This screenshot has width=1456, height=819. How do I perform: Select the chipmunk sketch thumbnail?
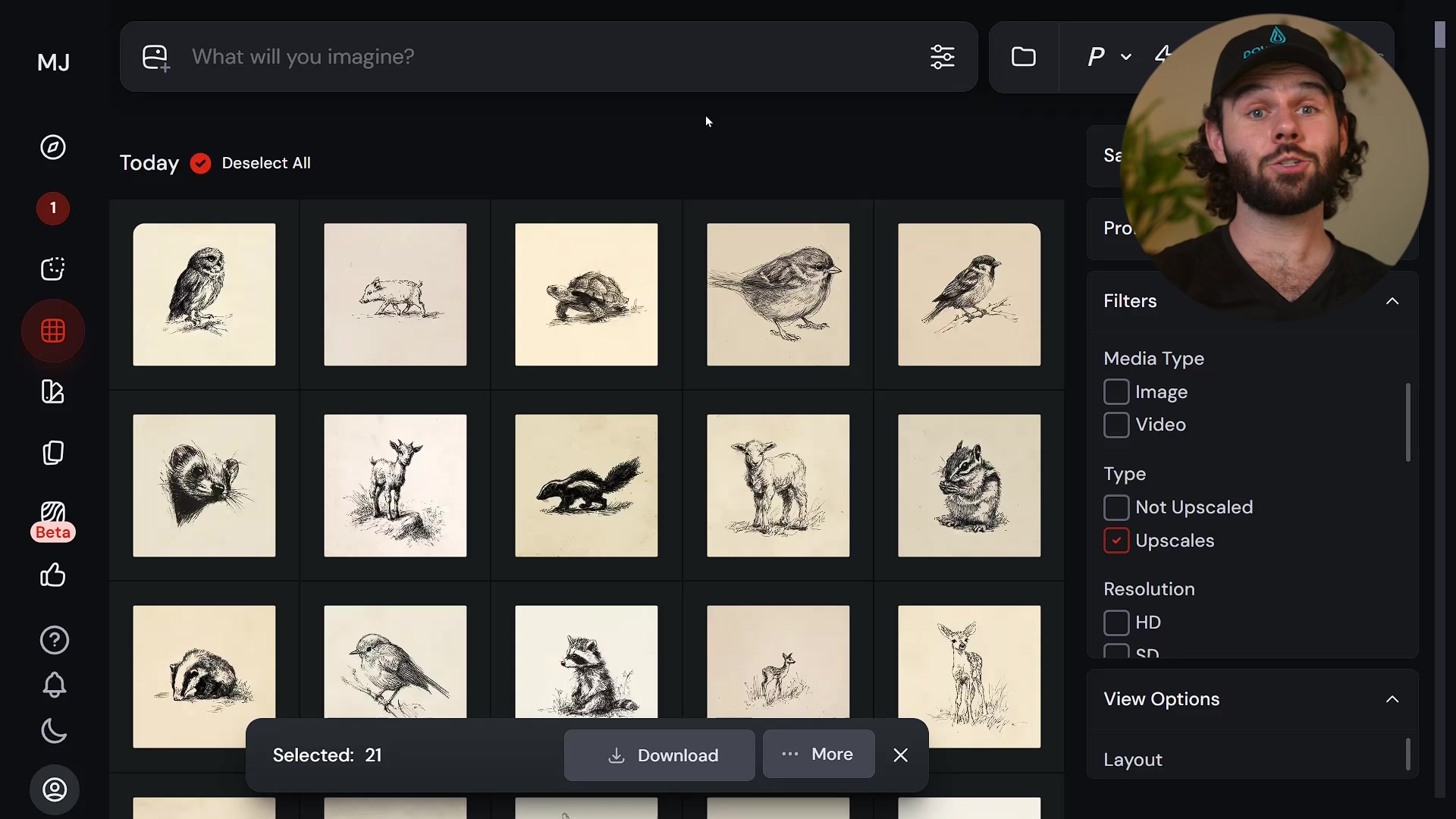(969, 485)
